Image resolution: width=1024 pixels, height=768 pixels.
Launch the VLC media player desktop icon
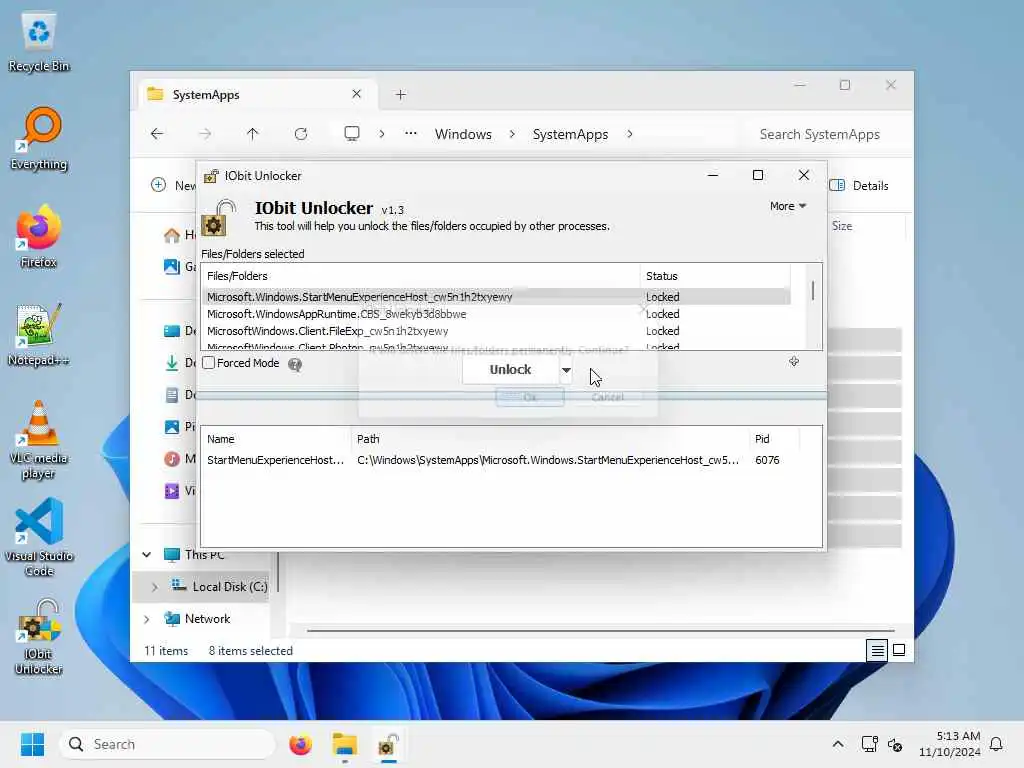[39, 440]
